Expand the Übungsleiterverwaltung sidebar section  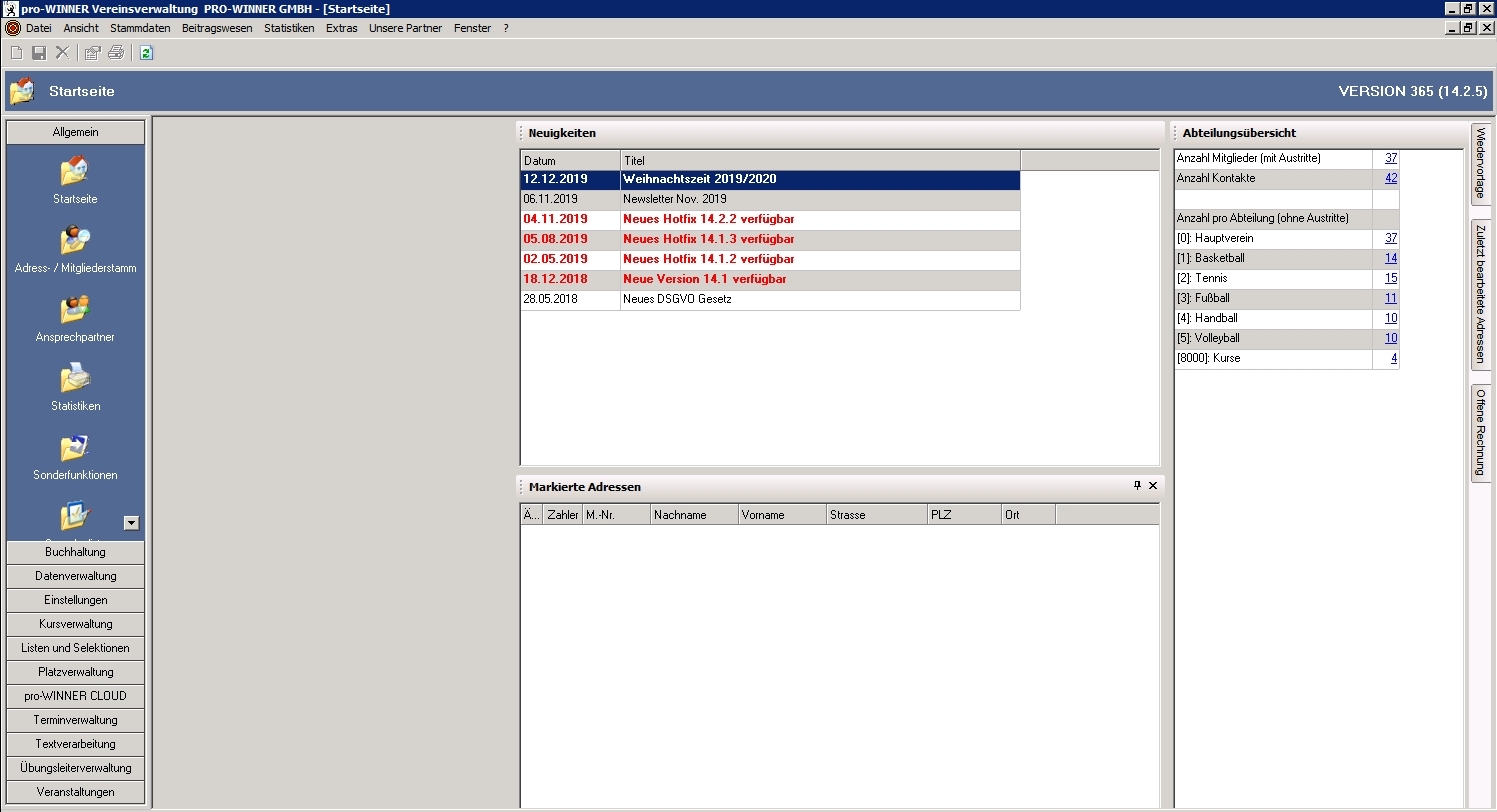[75, 768]
